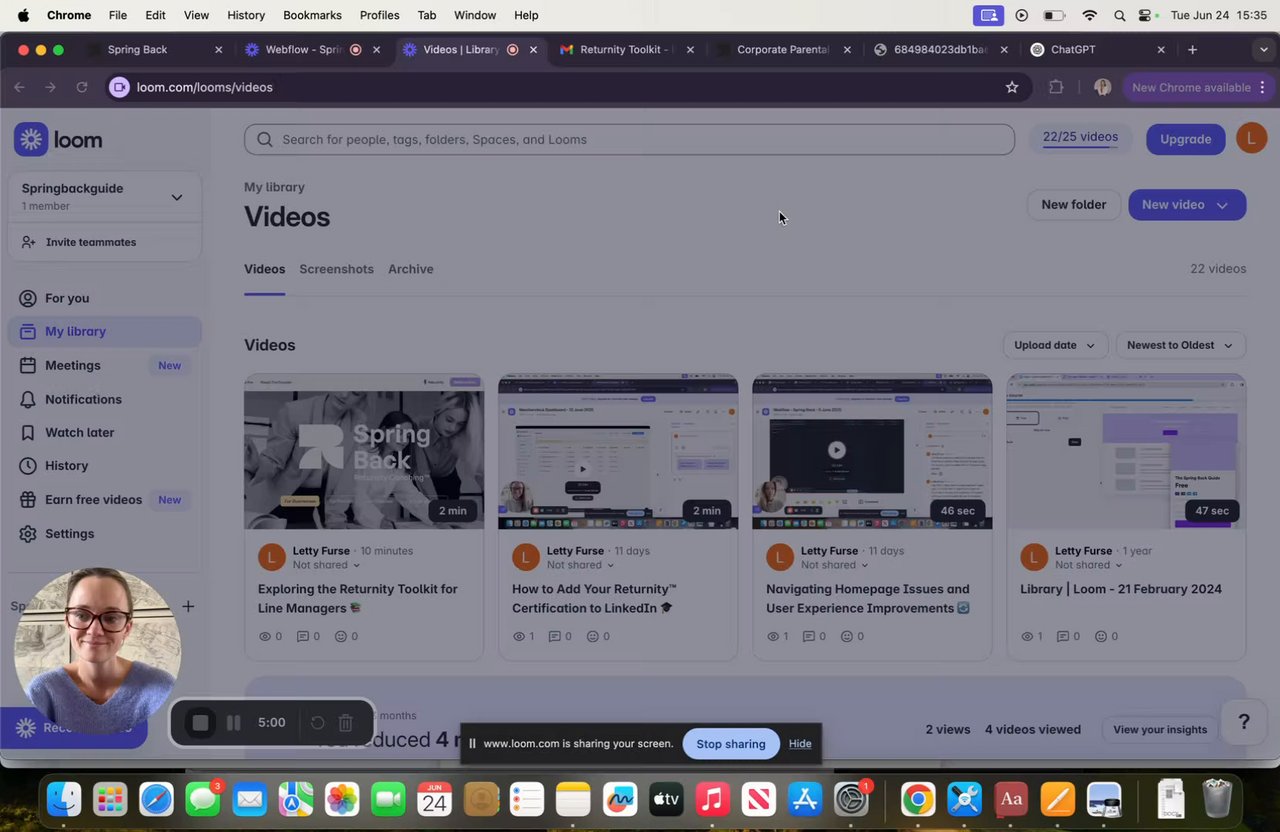Open Spotlight search in the menu bar
1280x832 pixels.
1119,15
